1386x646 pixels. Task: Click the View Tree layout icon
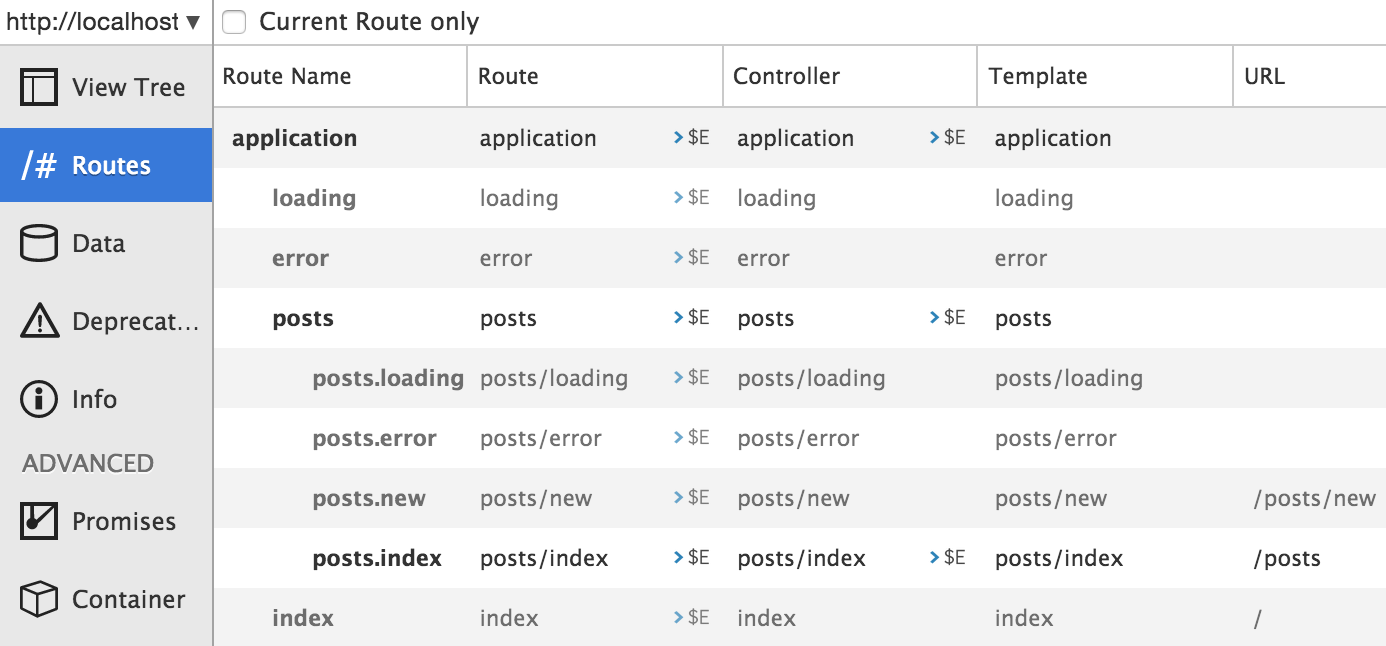pos(39,87)
